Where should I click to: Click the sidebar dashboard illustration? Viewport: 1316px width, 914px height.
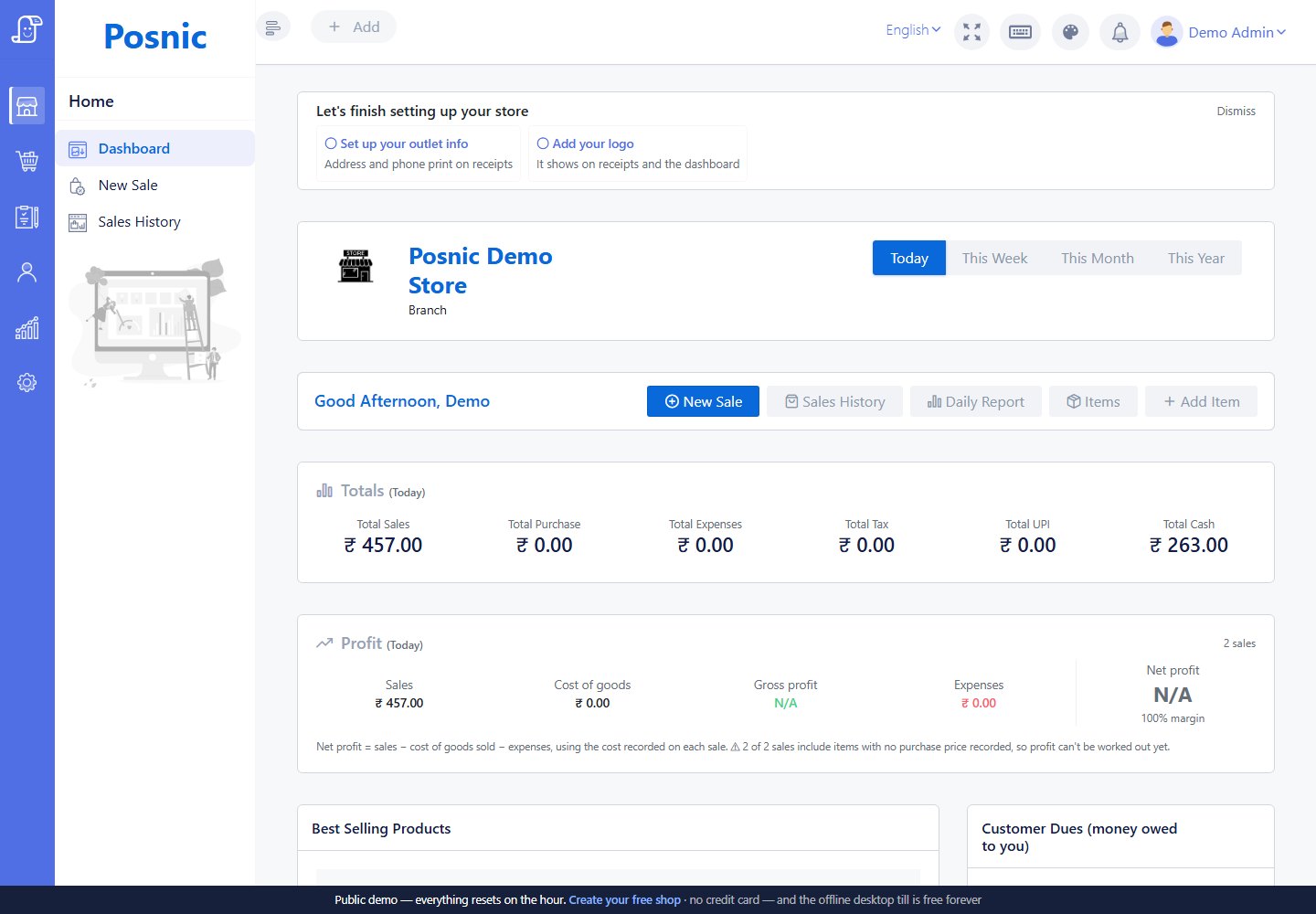[x=155, y=322]
